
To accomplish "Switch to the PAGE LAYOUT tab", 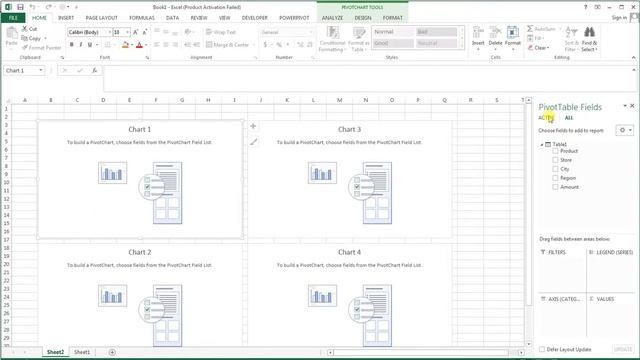I will point(102,18).
